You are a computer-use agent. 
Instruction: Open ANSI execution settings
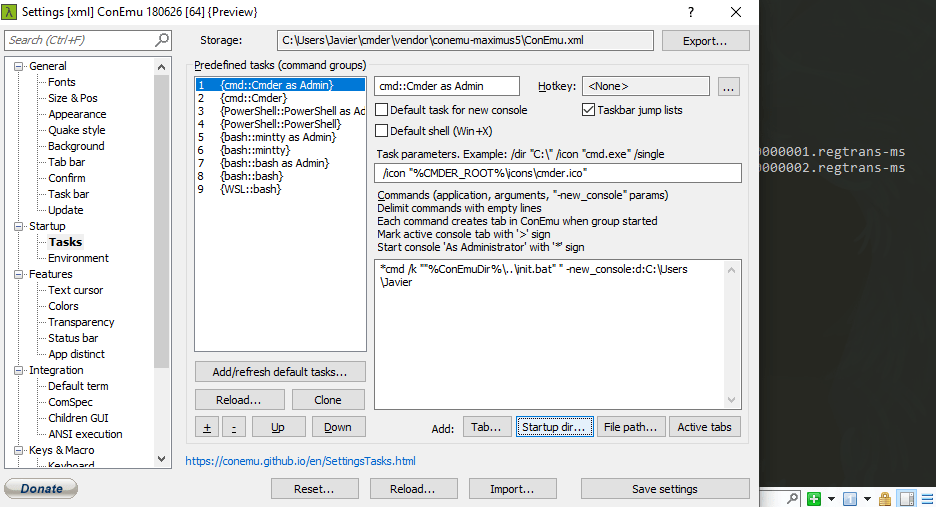click(85, 434)
